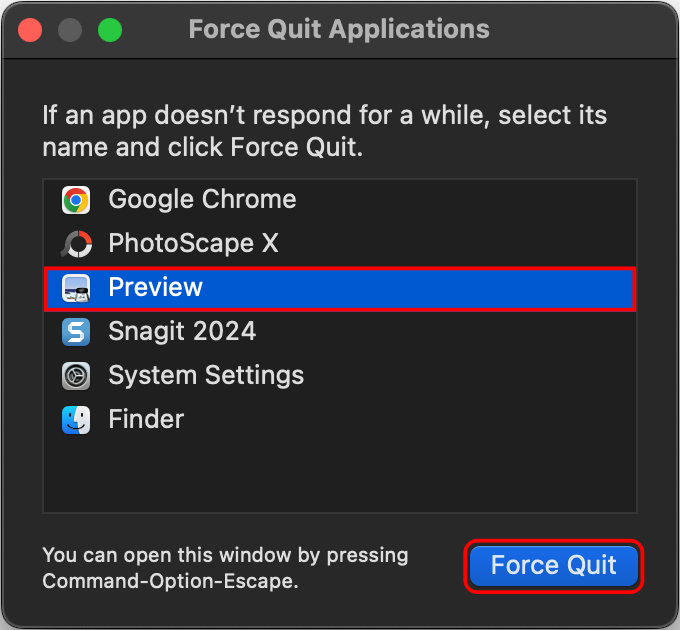
Task: Click the Preview app icon
Action: click(76, 288)
